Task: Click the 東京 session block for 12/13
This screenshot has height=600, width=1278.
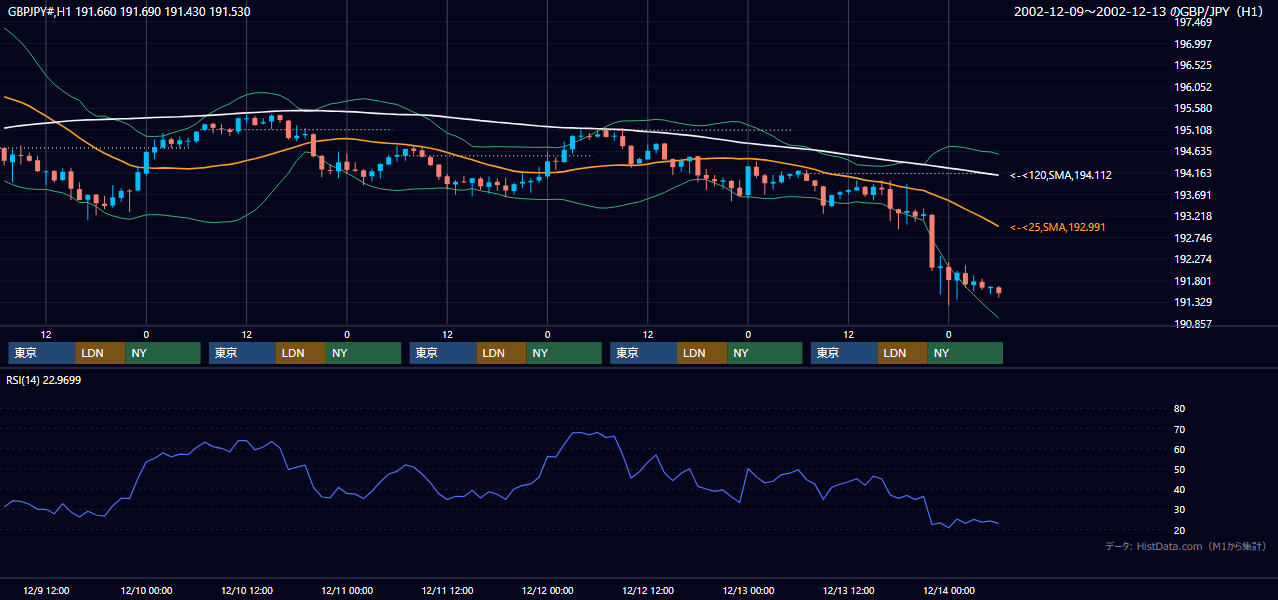Action: click(x=844, y=353)
